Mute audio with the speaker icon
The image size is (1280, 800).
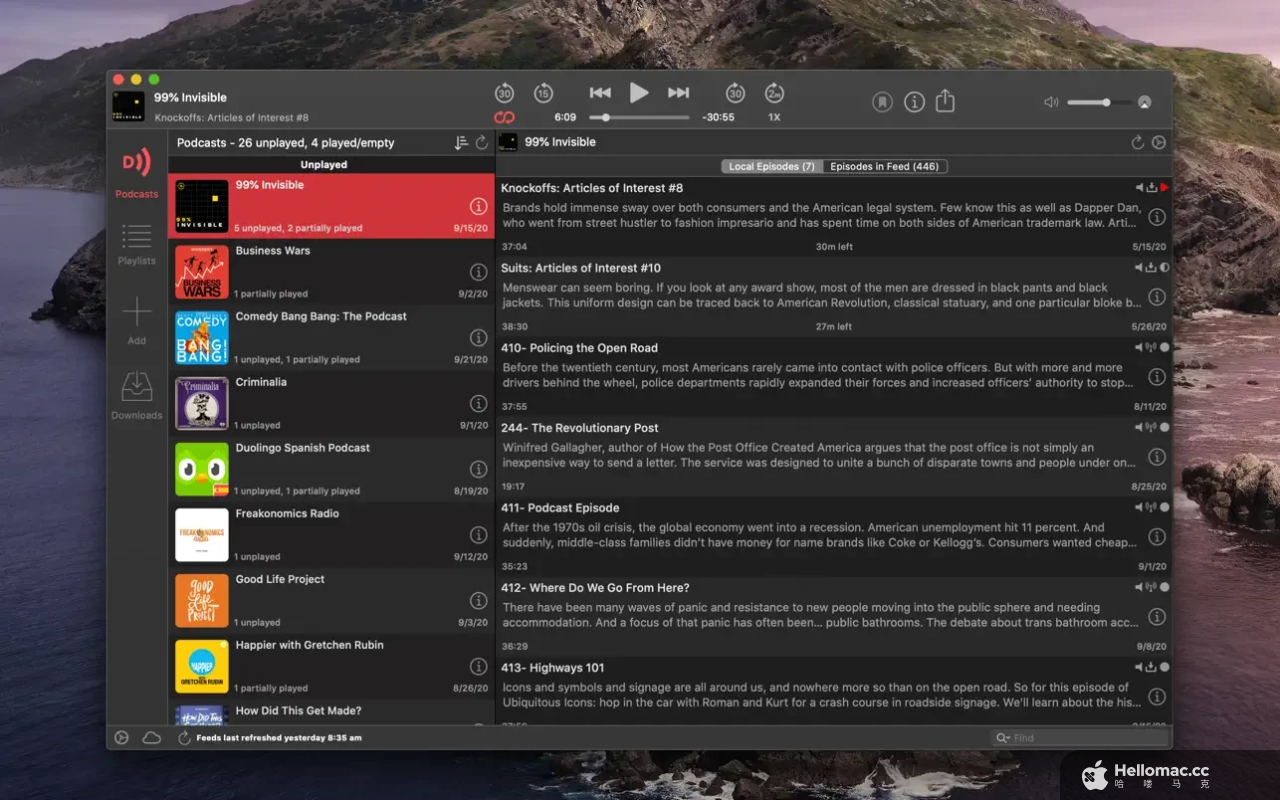pyautogui.click(x=1051, y=102)
